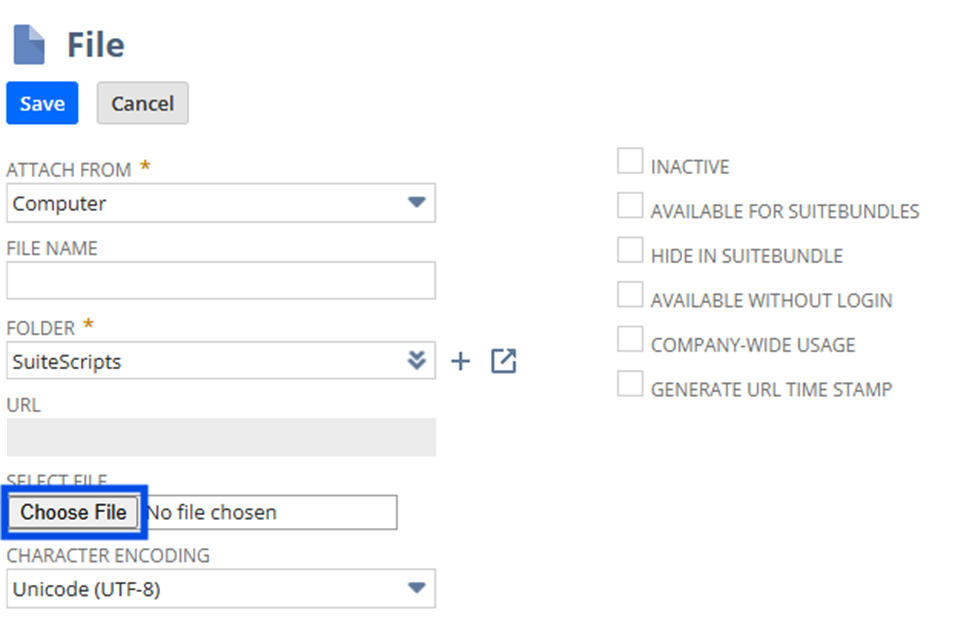This screenshot has width=975, height=633.
Task: Open folder record in new window icon
Action: 504,361
